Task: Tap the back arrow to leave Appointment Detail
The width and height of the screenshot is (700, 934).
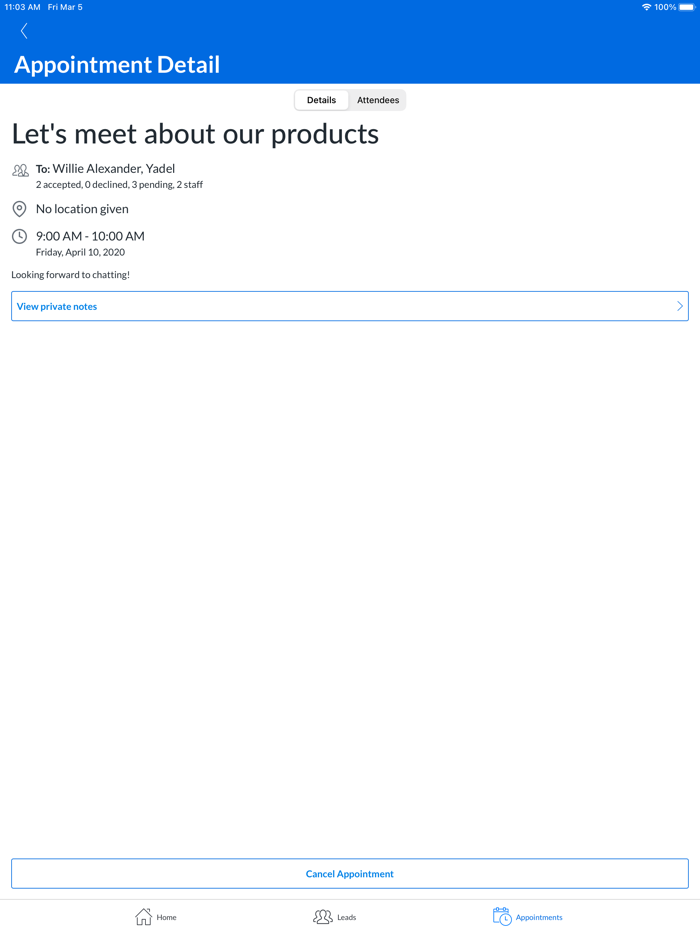Action: tap(23, 30)
